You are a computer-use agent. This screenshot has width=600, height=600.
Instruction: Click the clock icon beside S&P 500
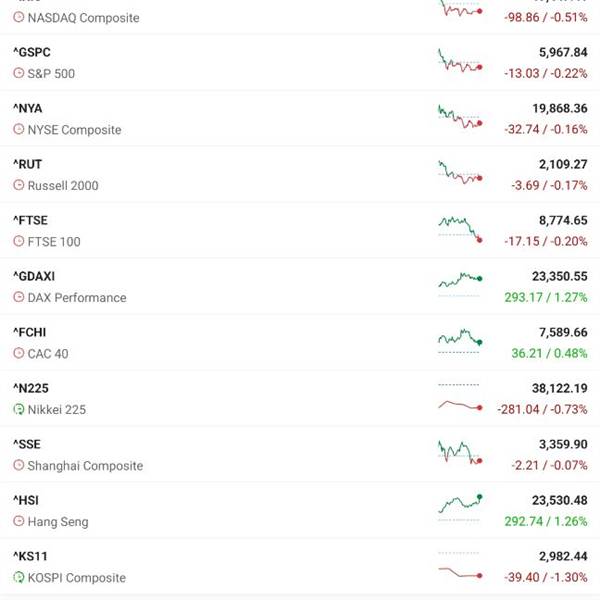(x=18, y=73)
